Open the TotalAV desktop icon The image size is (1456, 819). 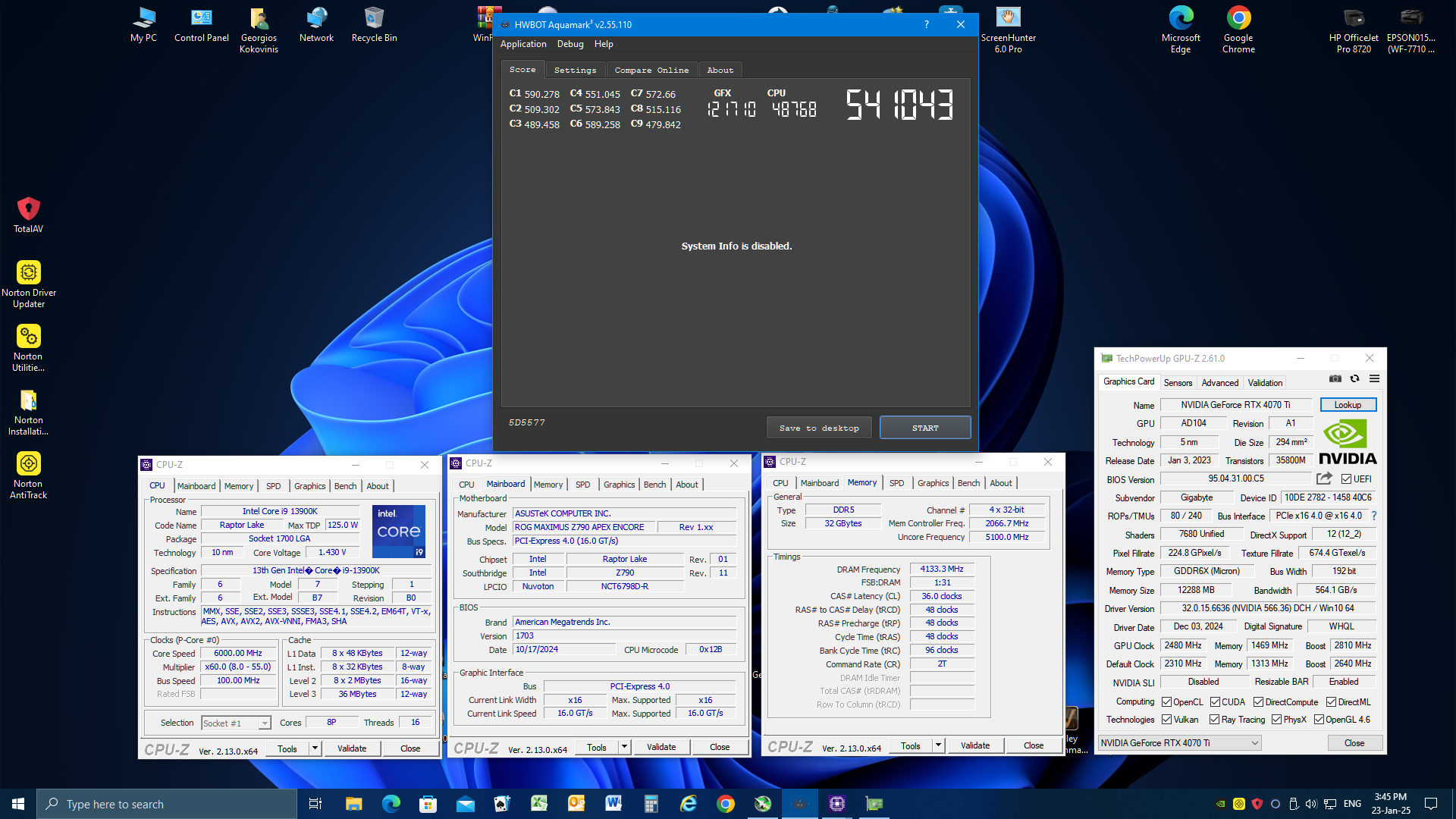(28, 215)
